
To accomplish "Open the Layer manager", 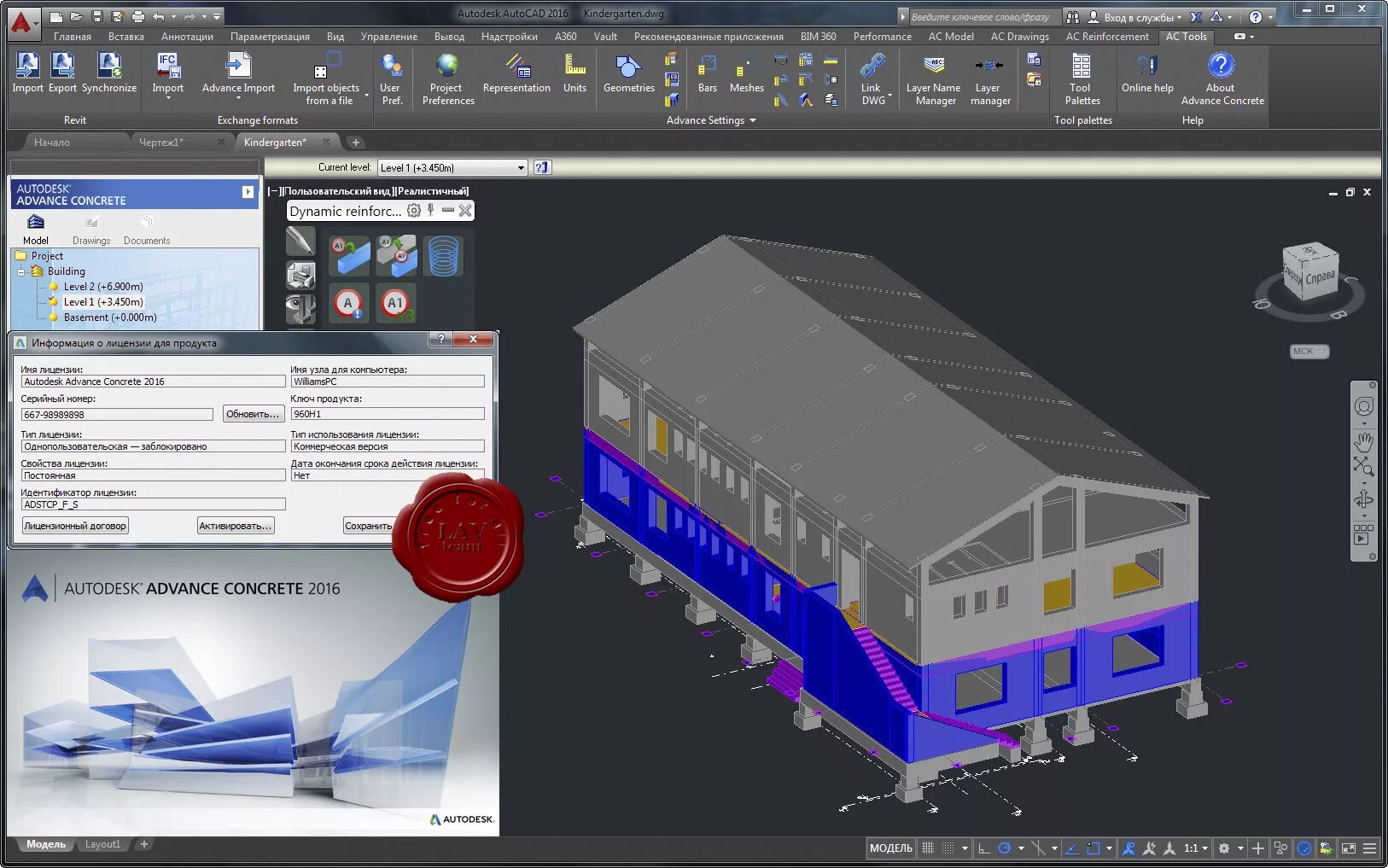I will coord(989,79).
